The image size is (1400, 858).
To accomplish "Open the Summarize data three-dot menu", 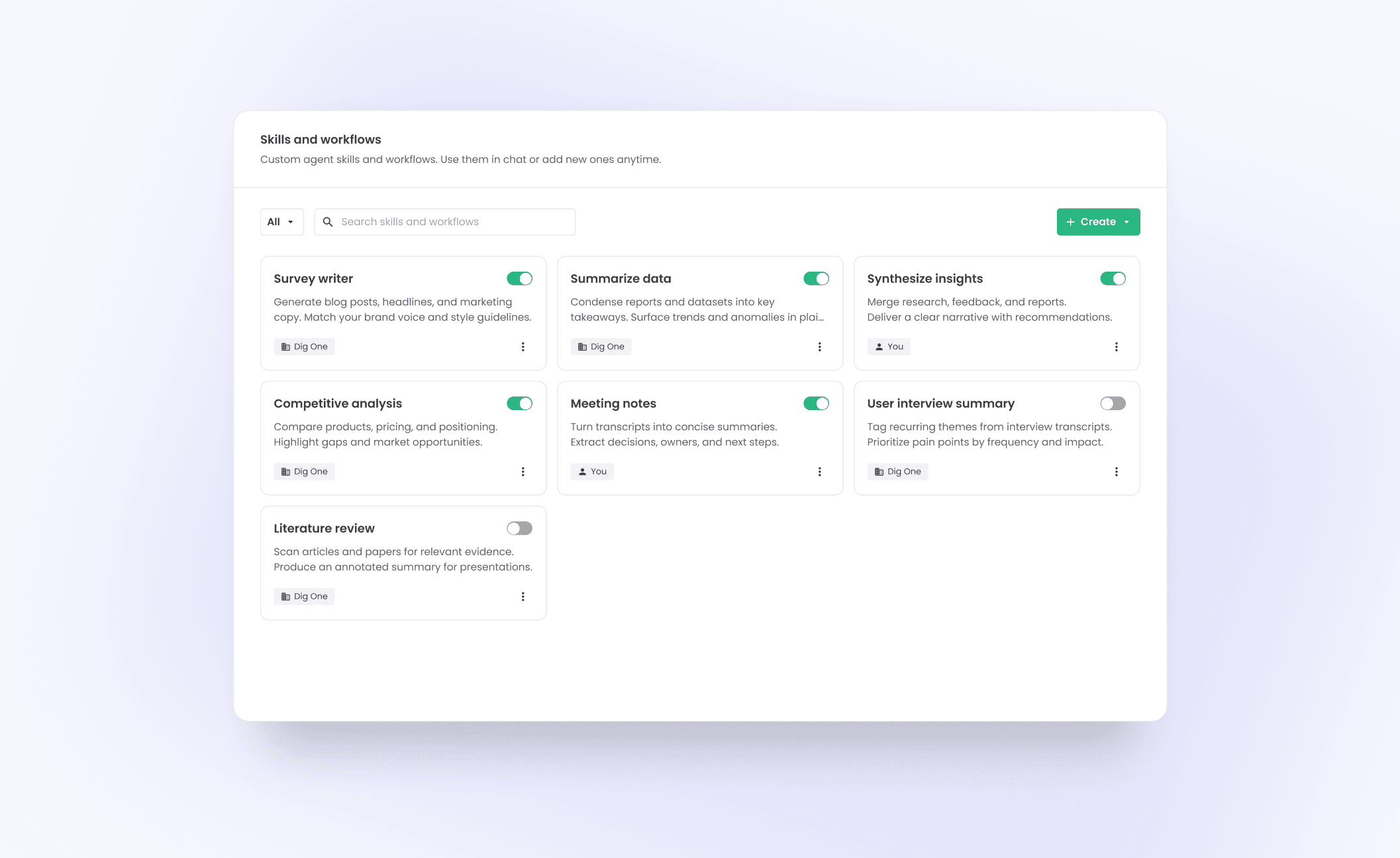I will pos(819,347).
